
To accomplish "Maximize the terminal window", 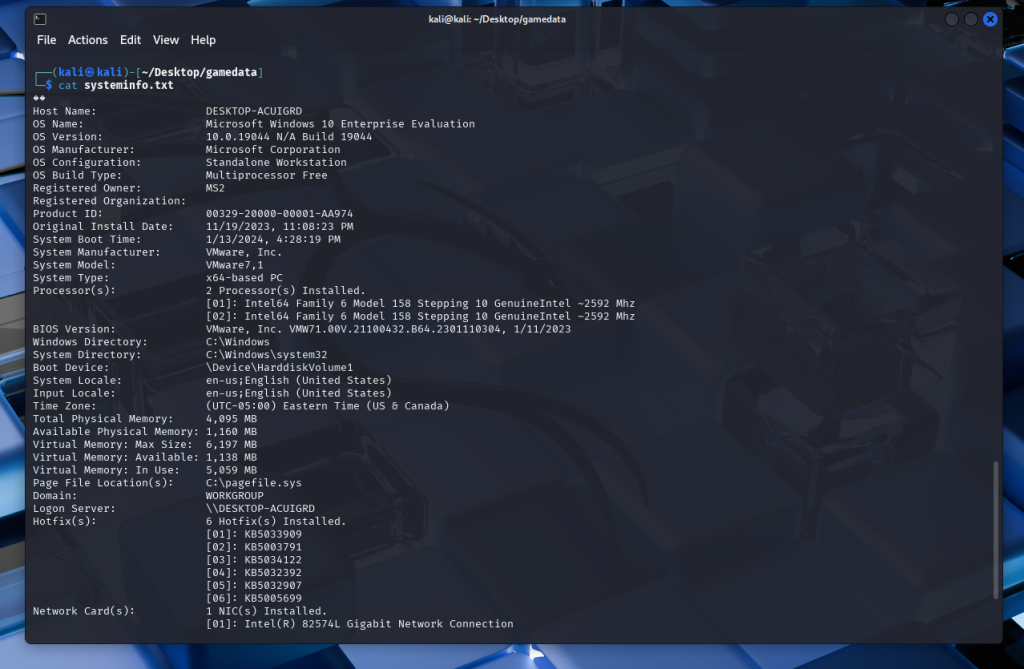I will (971, 19).
